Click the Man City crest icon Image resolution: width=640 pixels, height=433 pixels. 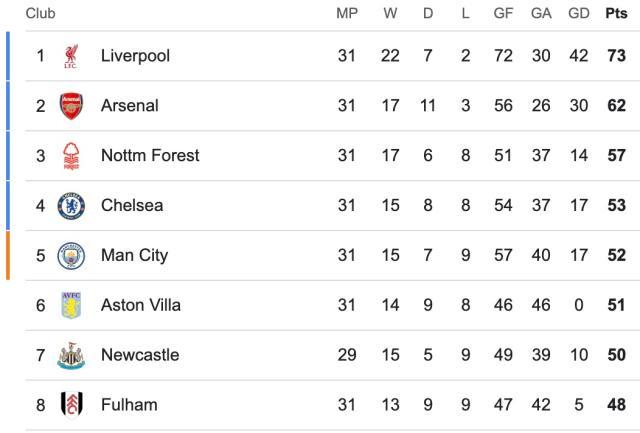pyautogui.click(x=71, y=255)
